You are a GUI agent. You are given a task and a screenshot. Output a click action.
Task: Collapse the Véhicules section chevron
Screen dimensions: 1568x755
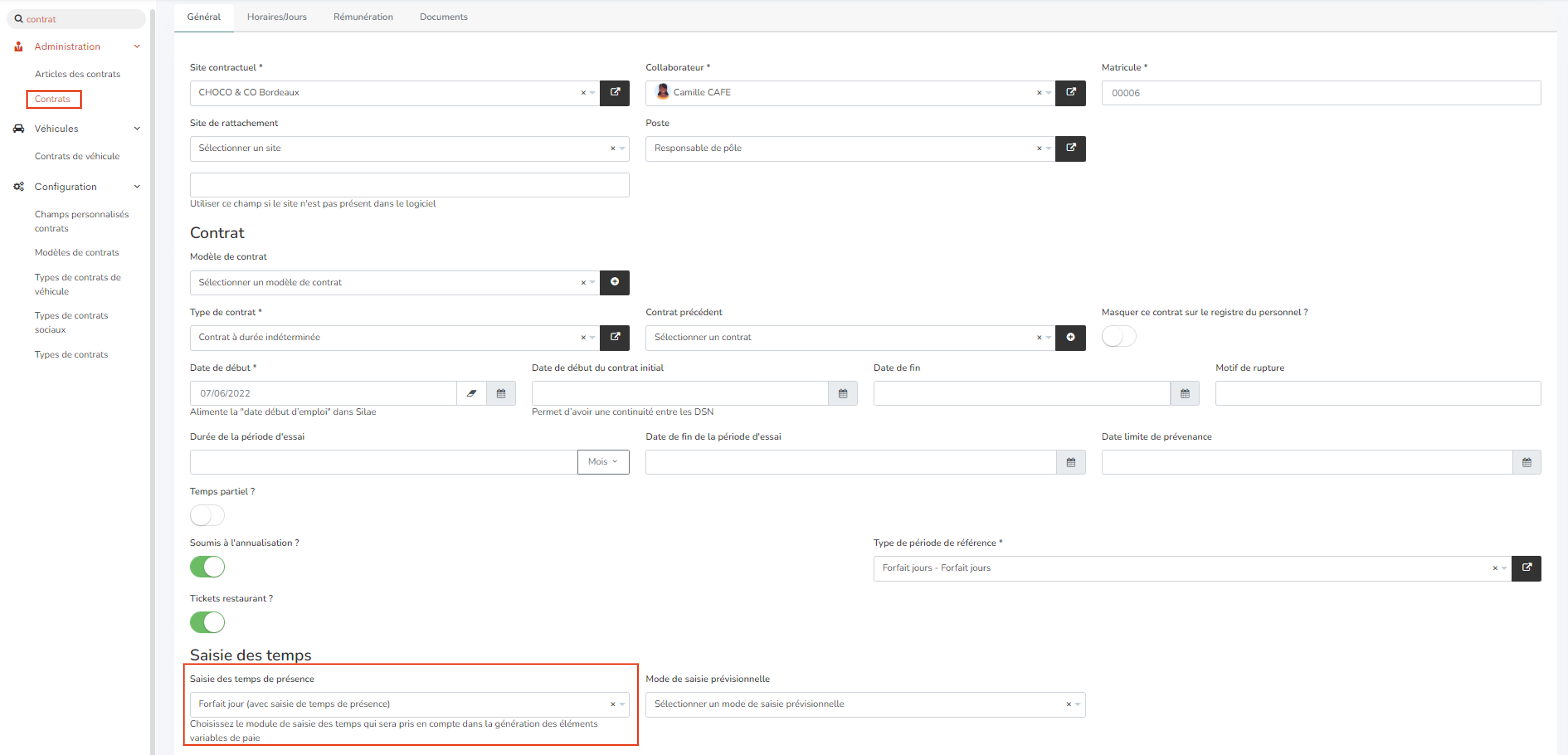pos(137,128)
